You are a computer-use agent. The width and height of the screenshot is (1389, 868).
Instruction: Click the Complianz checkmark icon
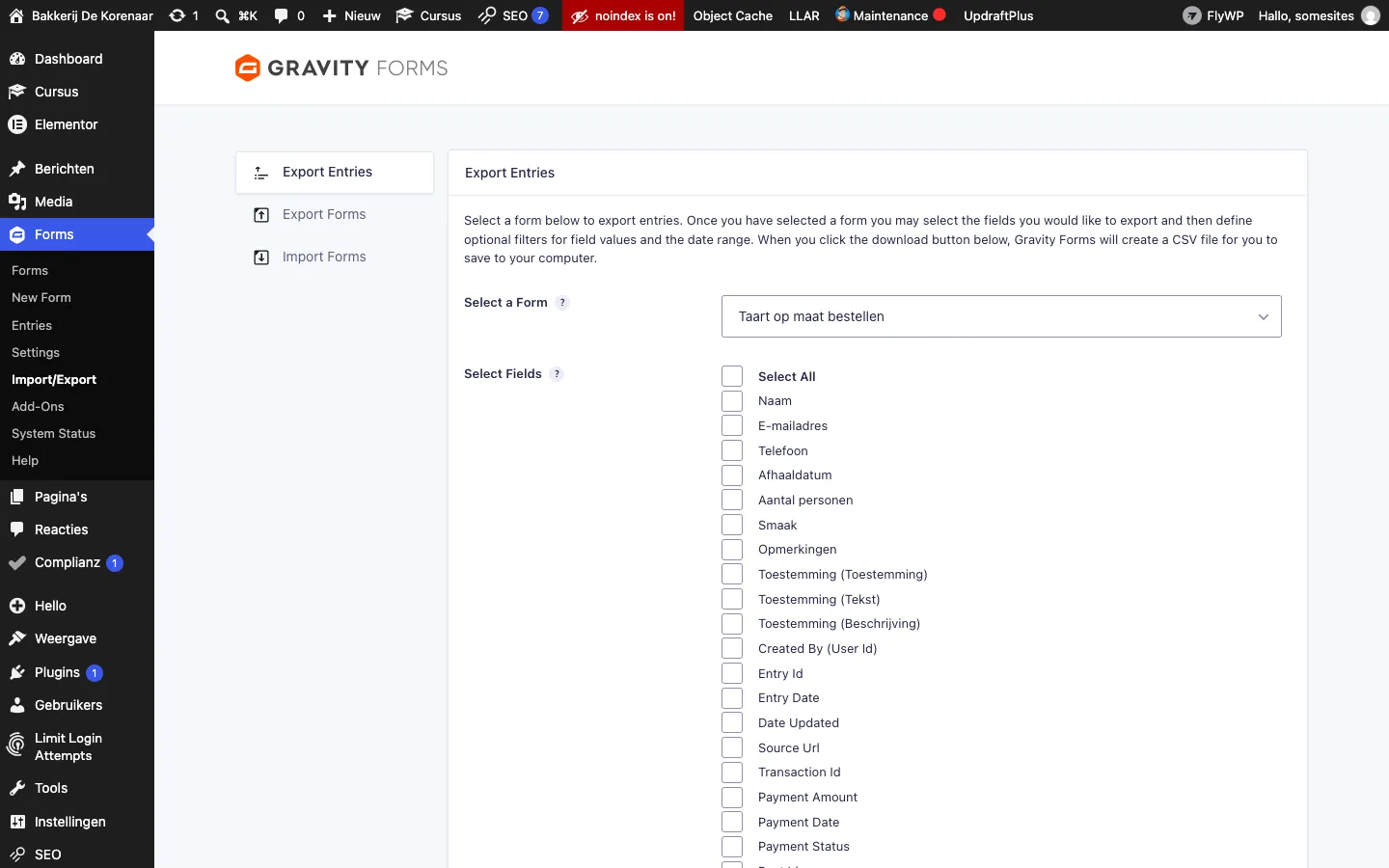click(x=17, y=562)
